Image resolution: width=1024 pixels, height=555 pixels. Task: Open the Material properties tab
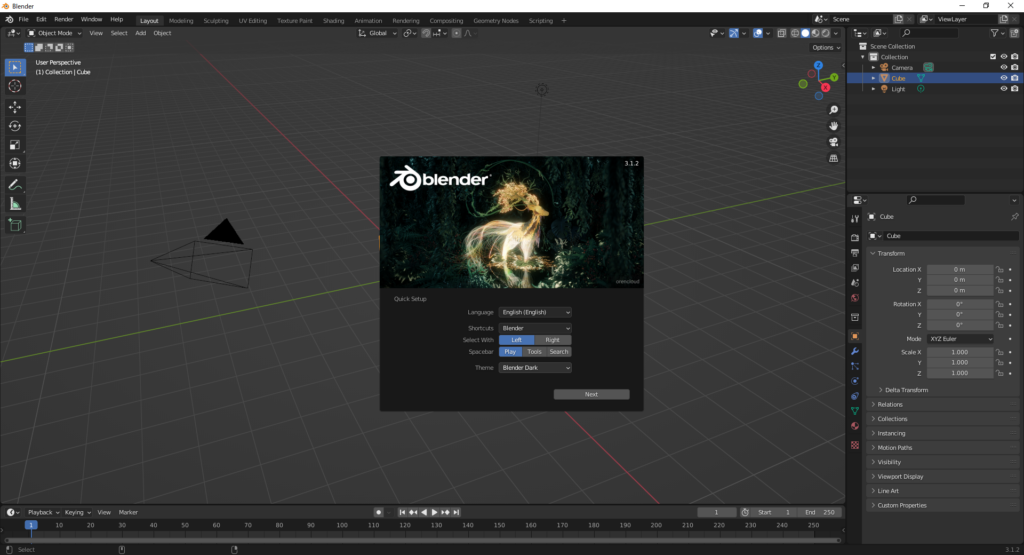[x=855, y=426]
